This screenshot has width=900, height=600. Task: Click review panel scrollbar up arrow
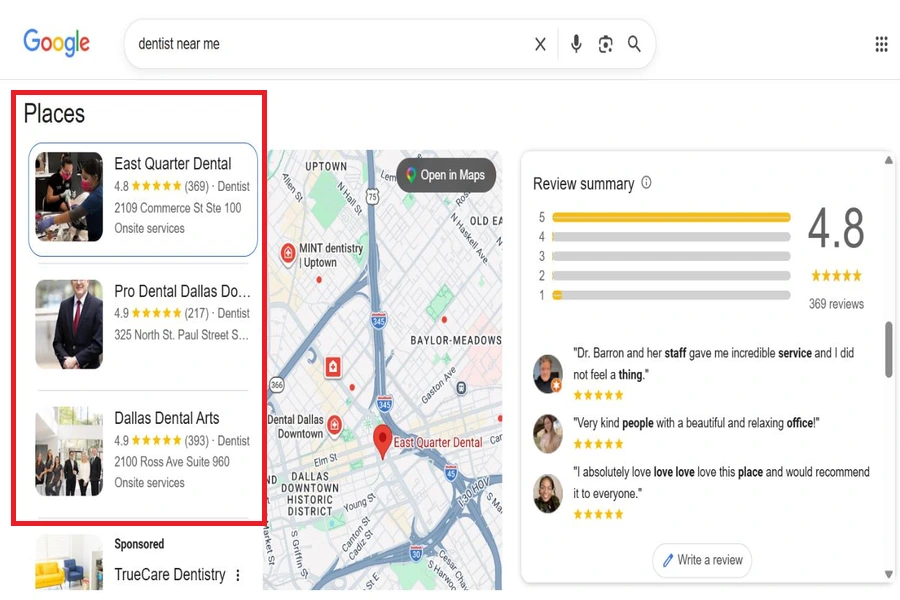pos(889,160)
